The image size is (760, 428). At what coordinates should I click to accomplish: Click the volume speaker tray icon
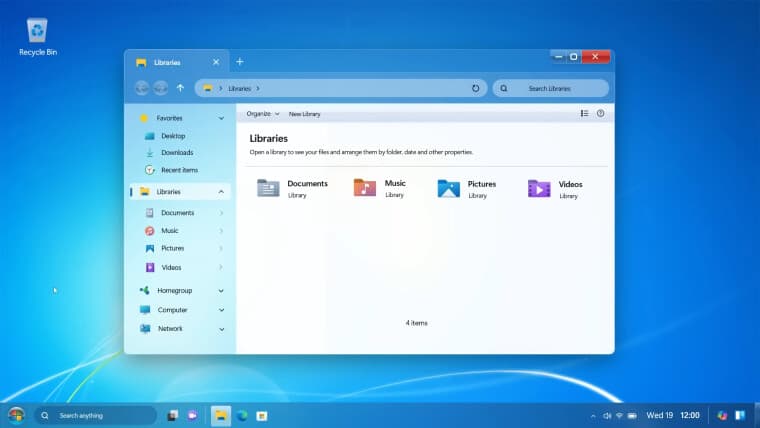[606, 416]
